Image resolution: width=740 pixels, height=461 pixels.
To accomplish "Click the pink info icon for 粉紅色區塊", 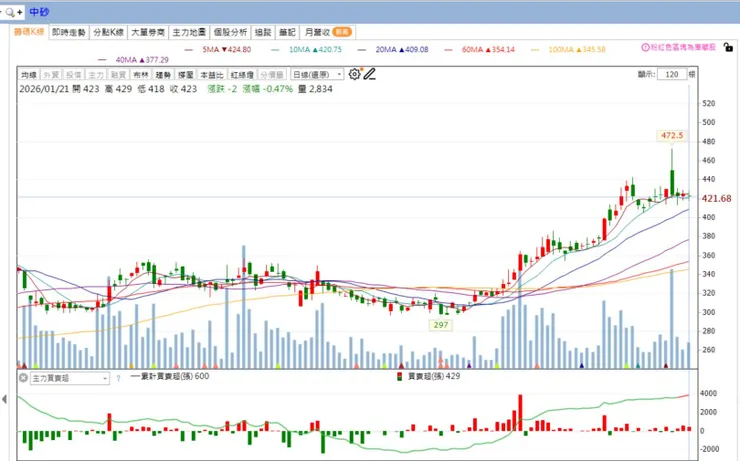I will [645, 47].
